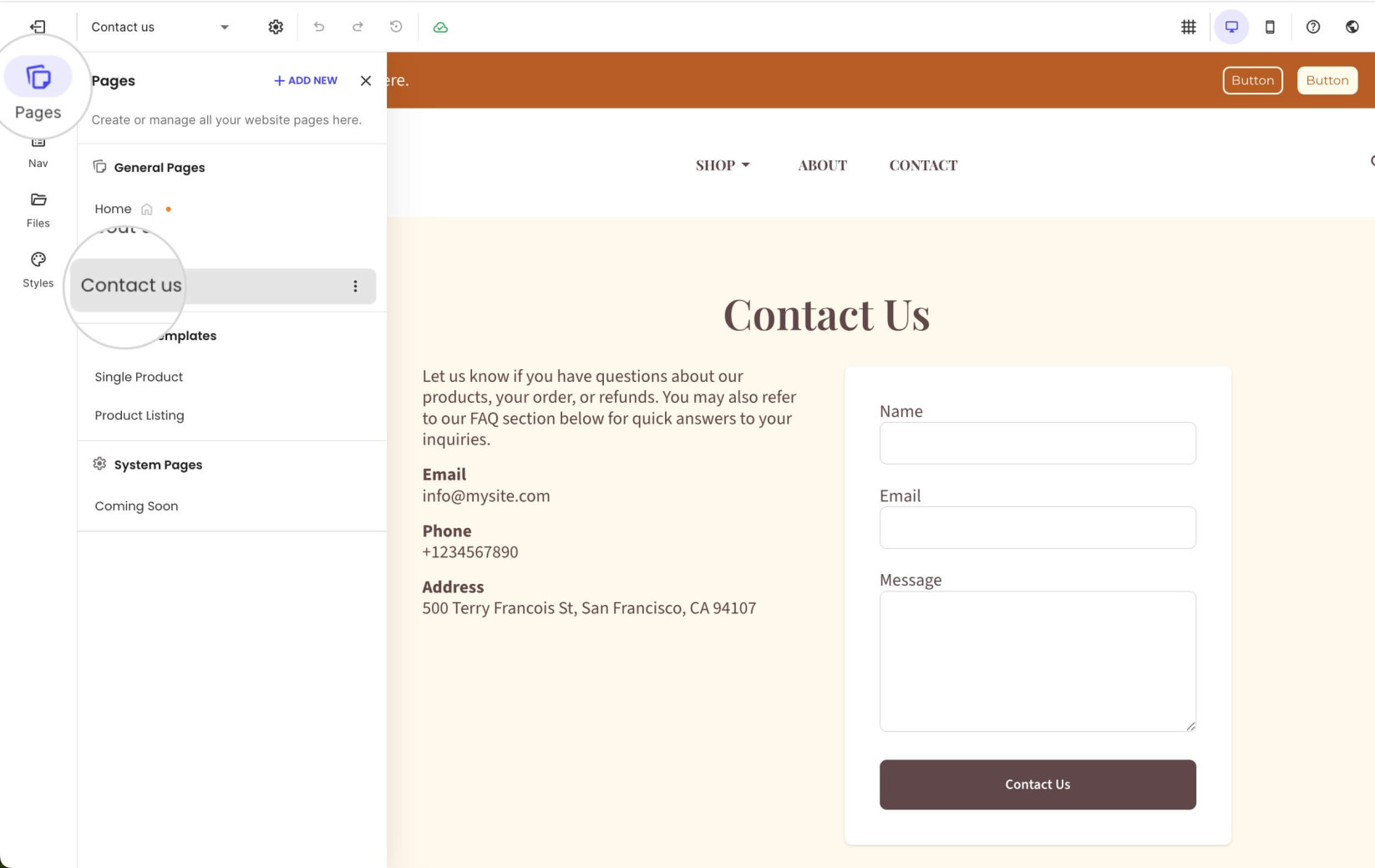
Task: Expand the SHOP navigation dropdown
Action: click(x=723, y=165)
